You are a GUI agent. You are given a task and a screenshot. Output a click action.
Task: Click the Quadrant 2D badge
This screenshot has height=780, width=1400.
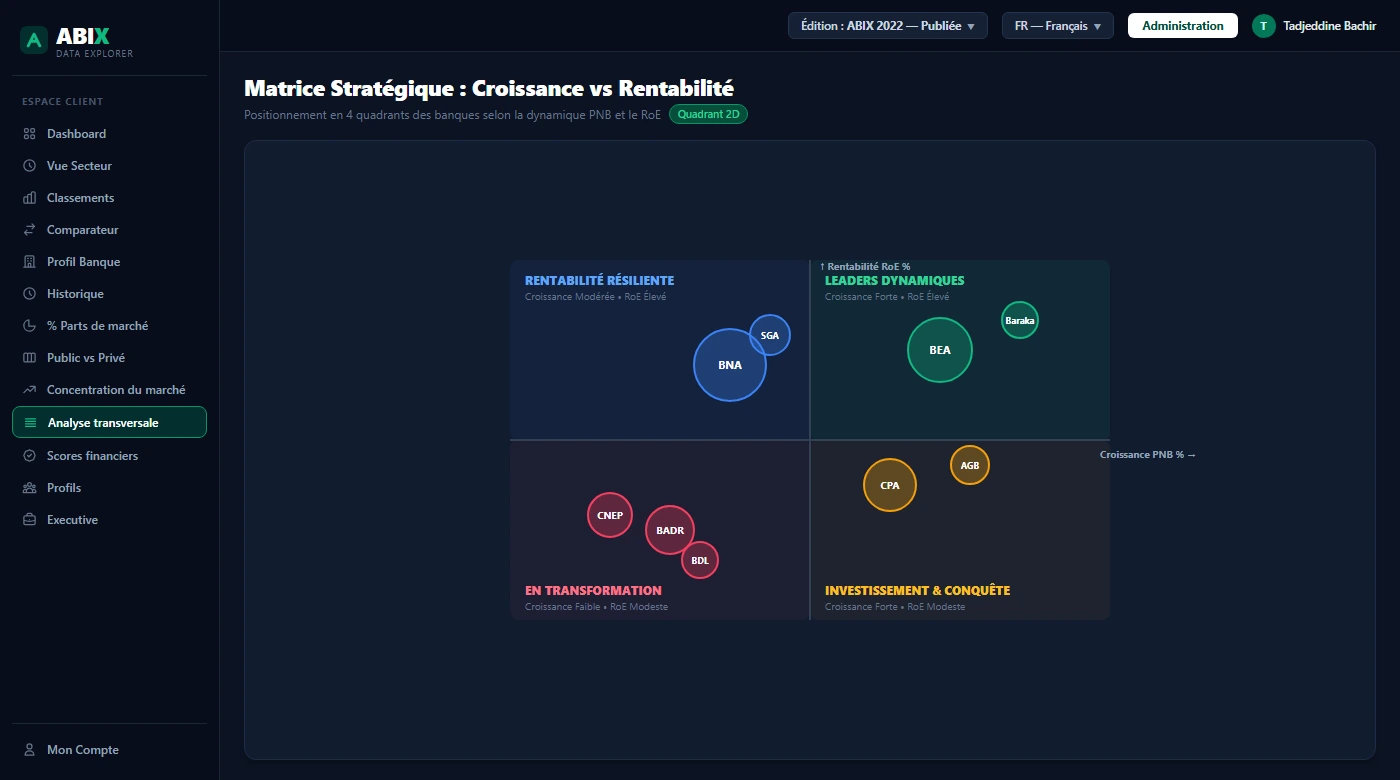coord(708,114)
